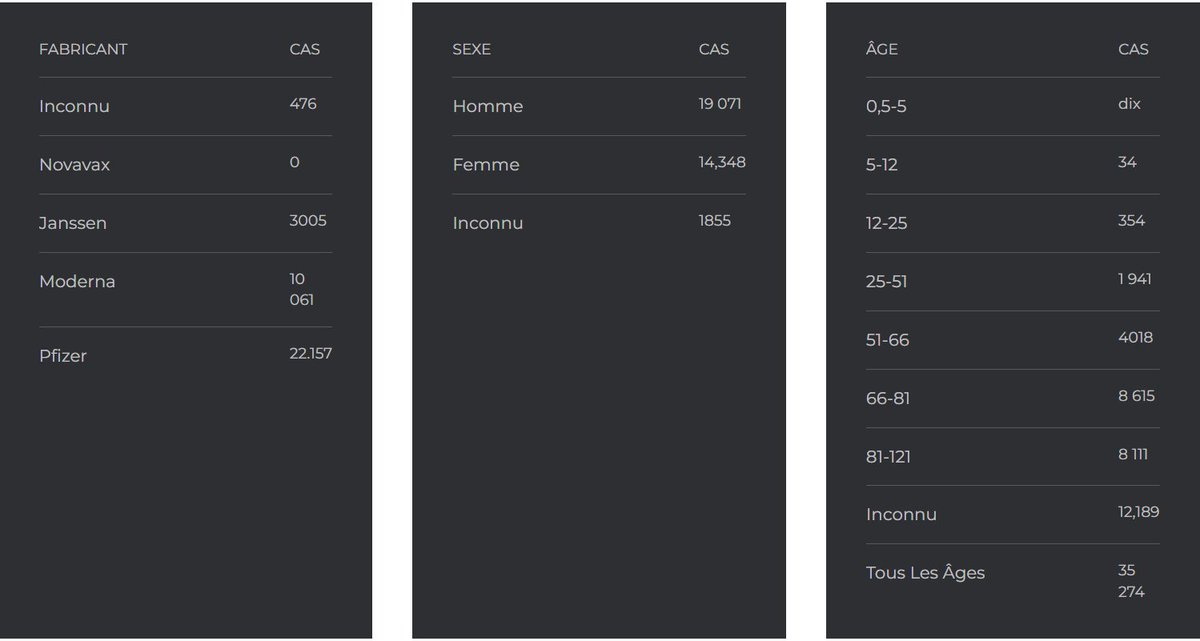Click the ÂGE column header
This screenshot has width=1200, height=641.
pos(881,49)
